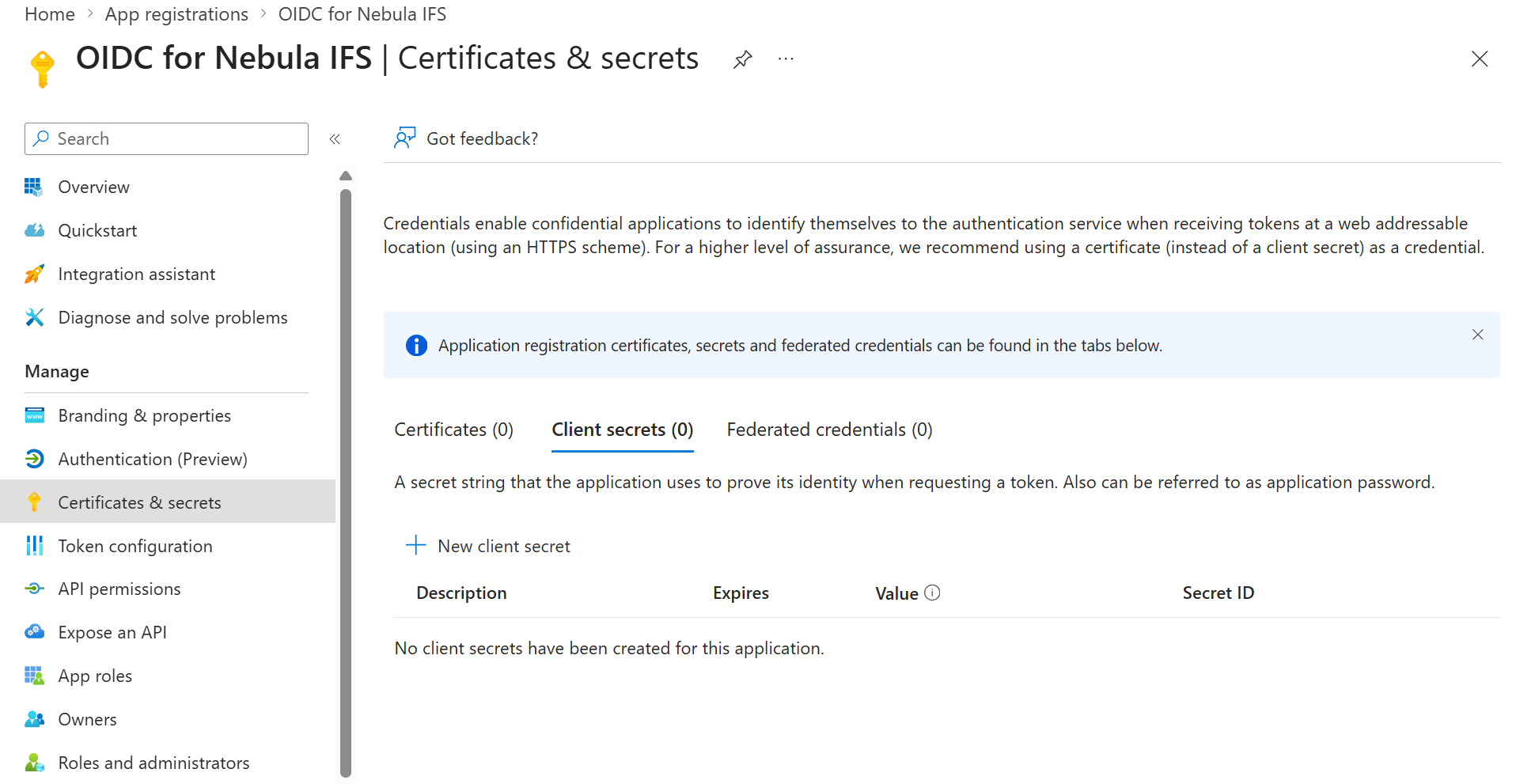1516x784 pixels.
Task: Click the Quickstart cloud icon
Action: coord(34,230)
